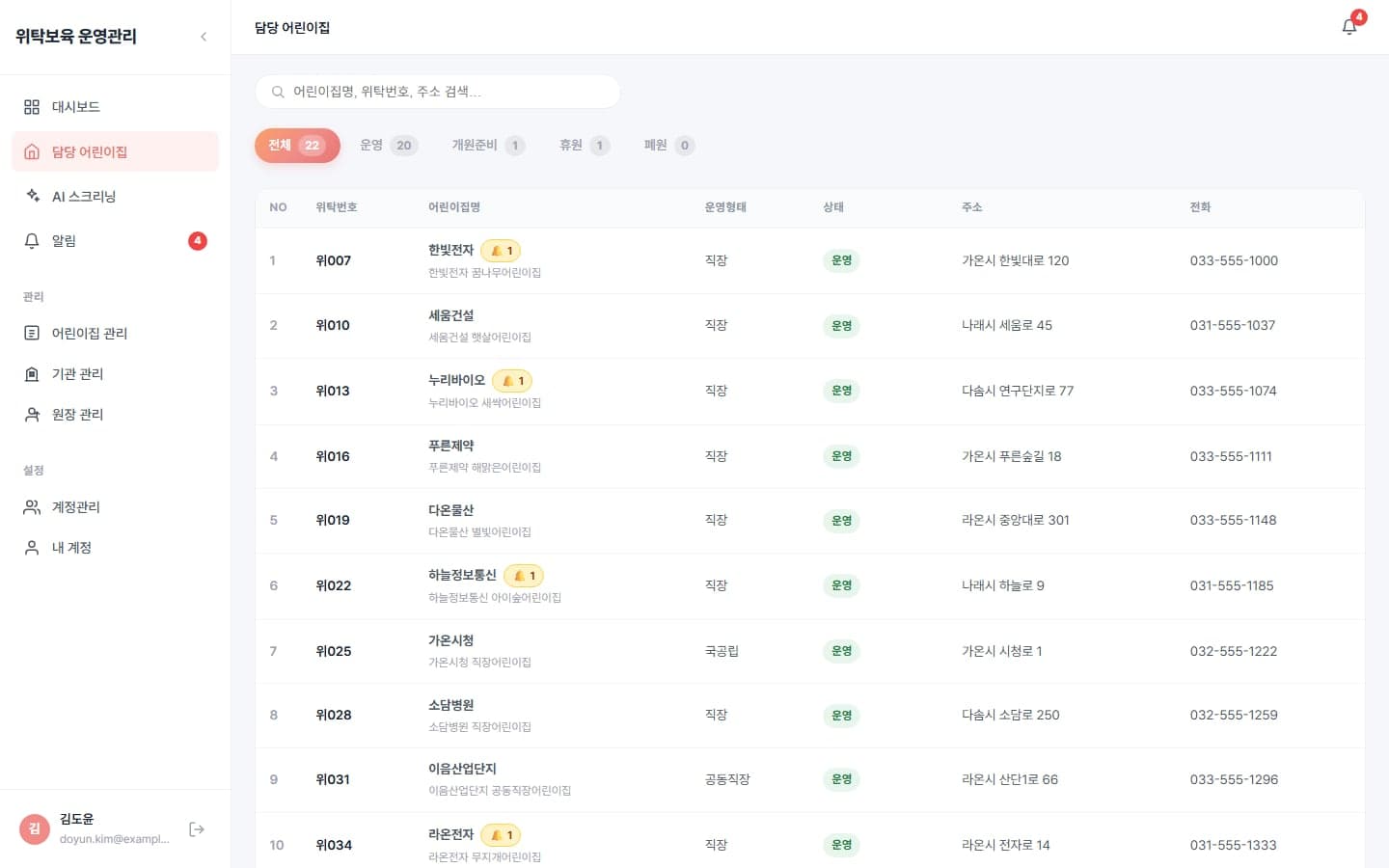1389x868 pixels.
Task: Click the 어린이집 관리 list icon
Action: pyautogui.click(x=32, y=333)
